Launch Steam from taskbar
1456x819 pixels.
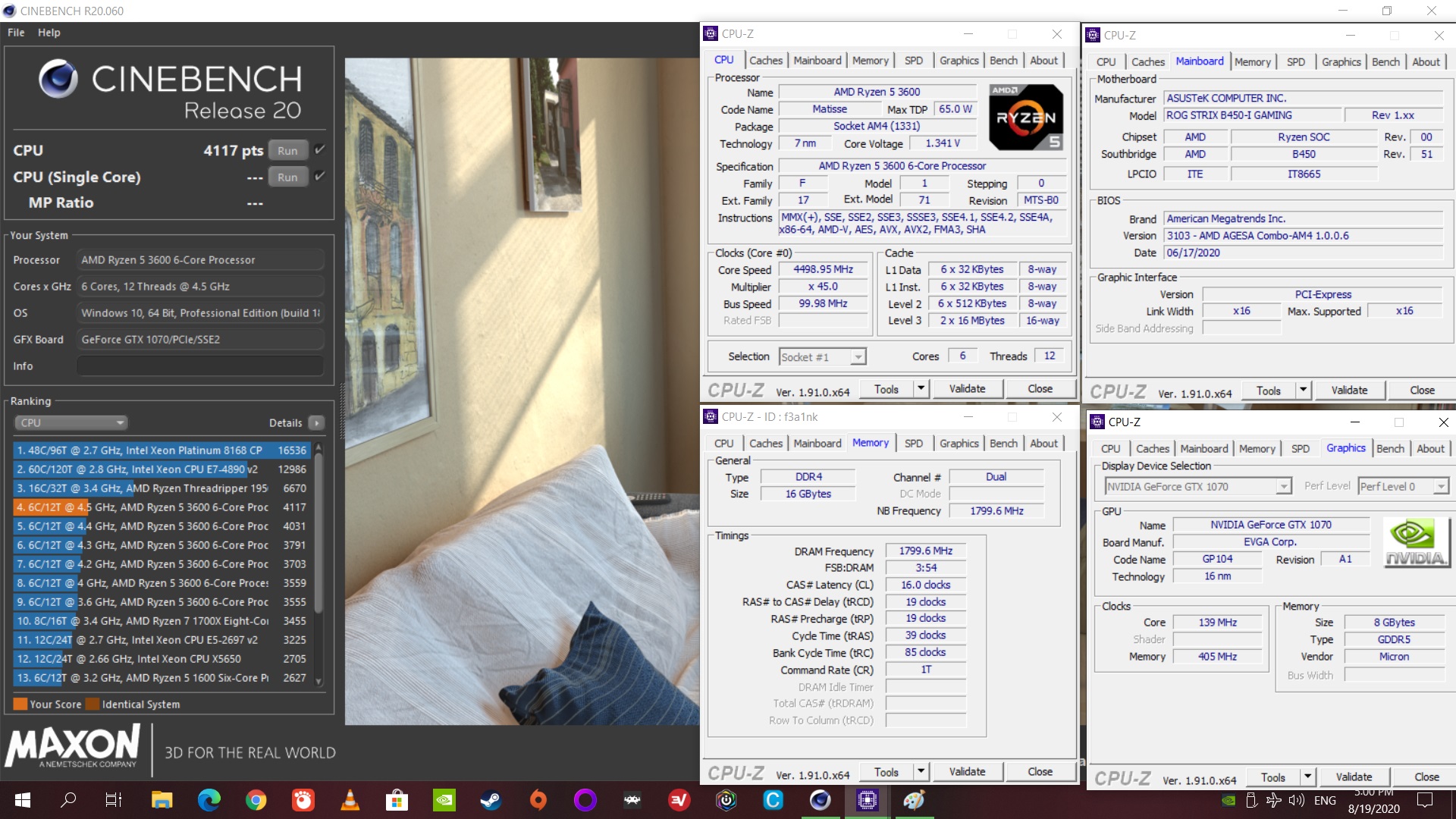(491, 800)
